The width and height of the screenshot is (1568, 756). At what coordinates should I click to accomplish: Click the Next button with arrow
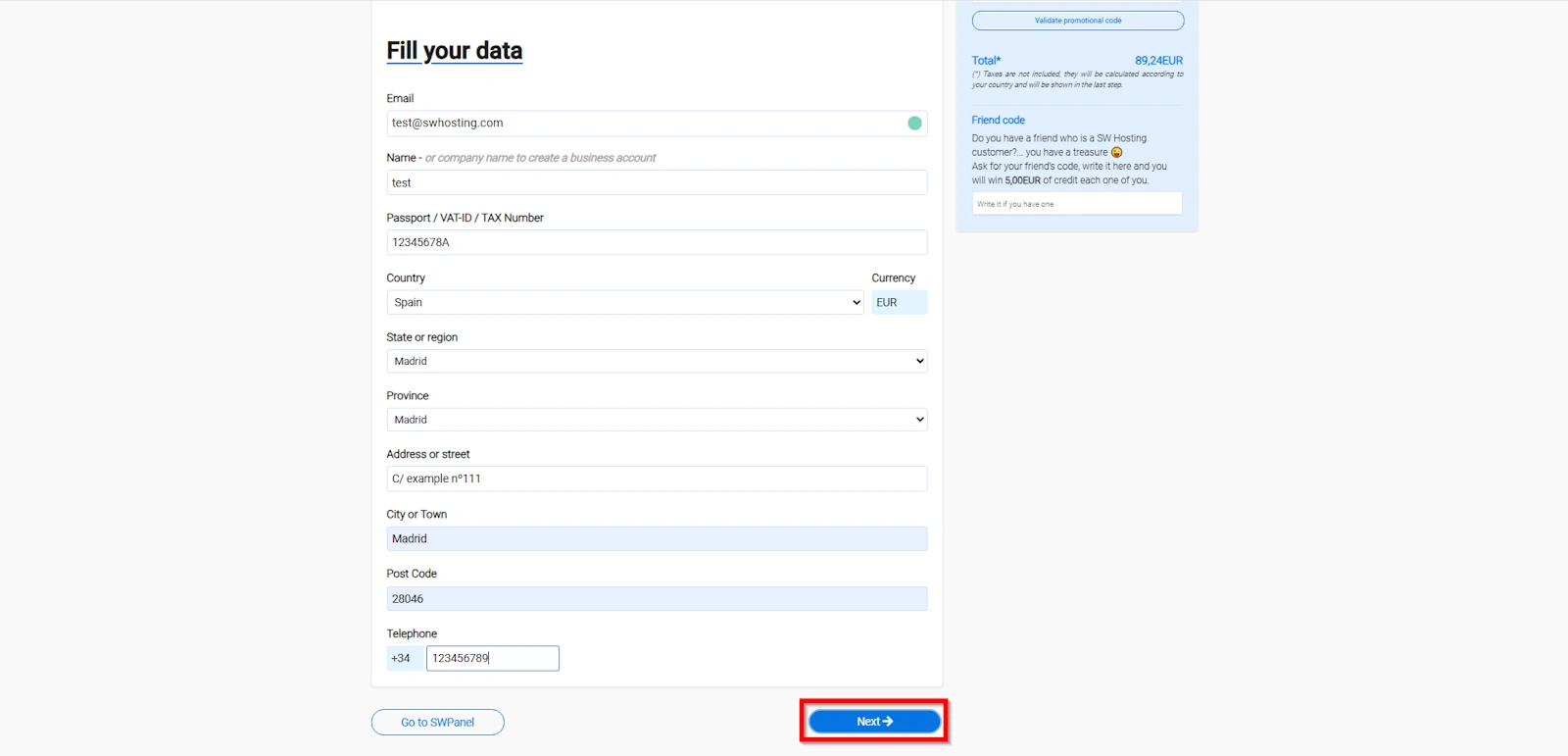[x=874, y=722]
